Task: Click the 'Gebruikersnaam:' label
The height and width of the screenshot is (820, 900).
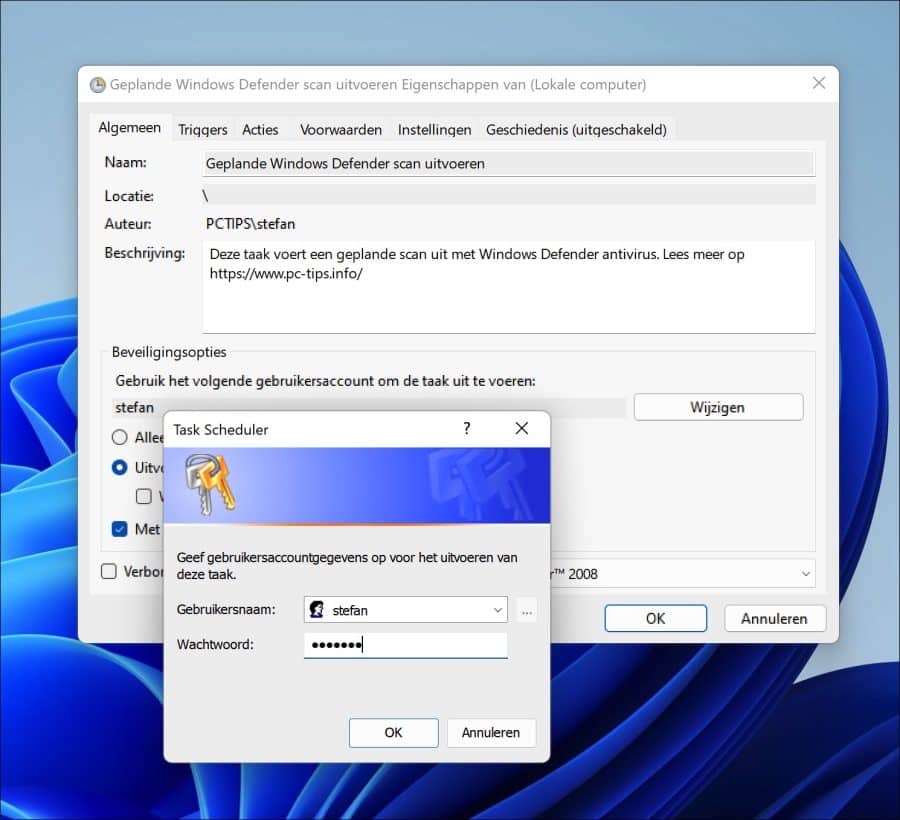Action: 226,609
